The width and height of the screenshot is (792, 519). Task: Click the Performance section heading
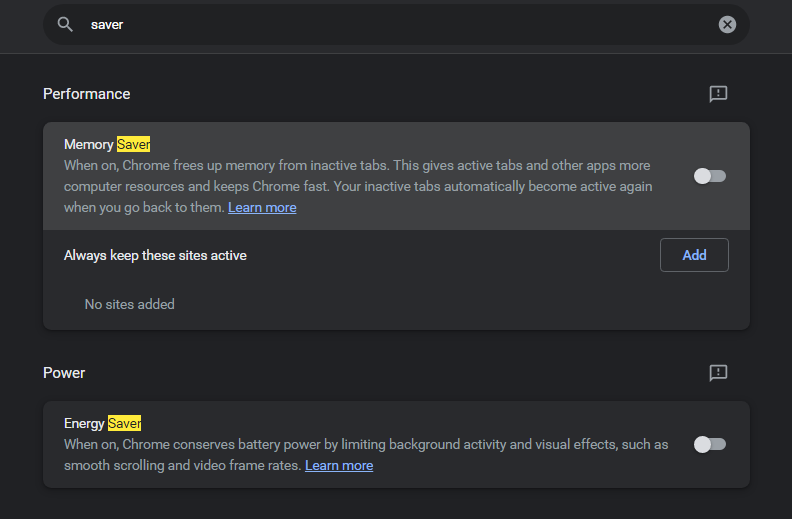[86, 94]
